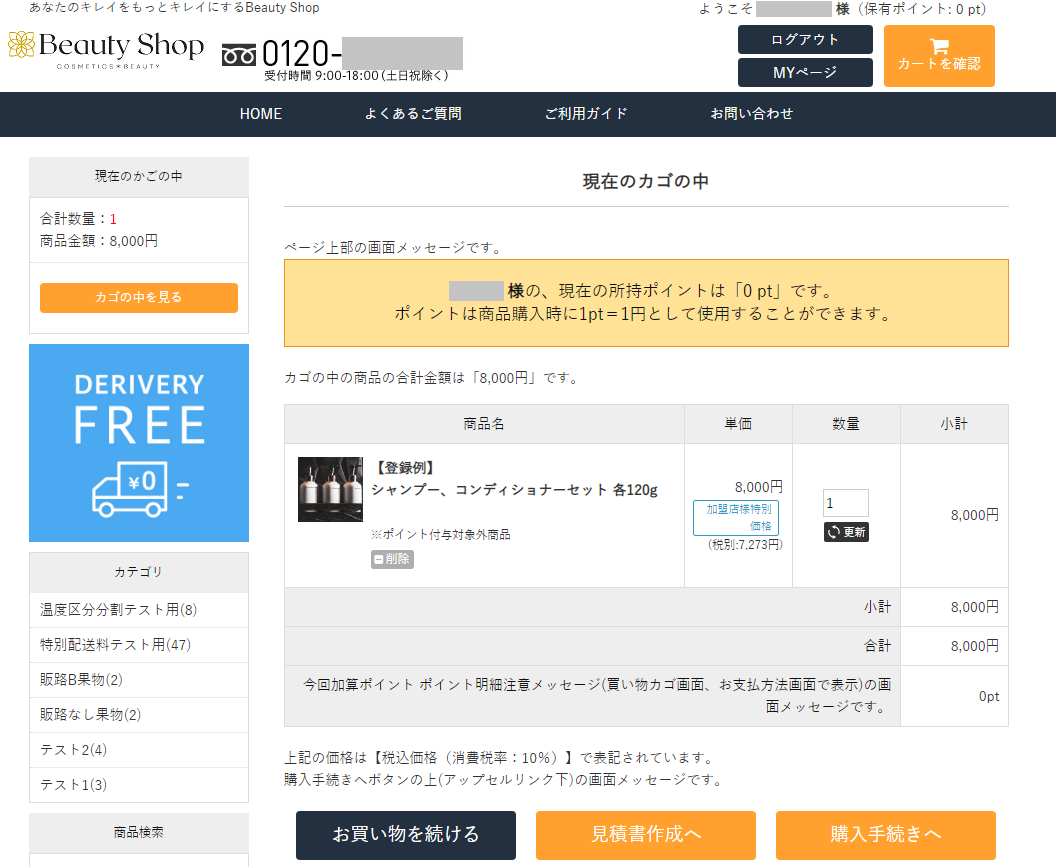Click the shampoo product thumbnail image
Screen dimensions: 1056x867
(x=330, y=489)
